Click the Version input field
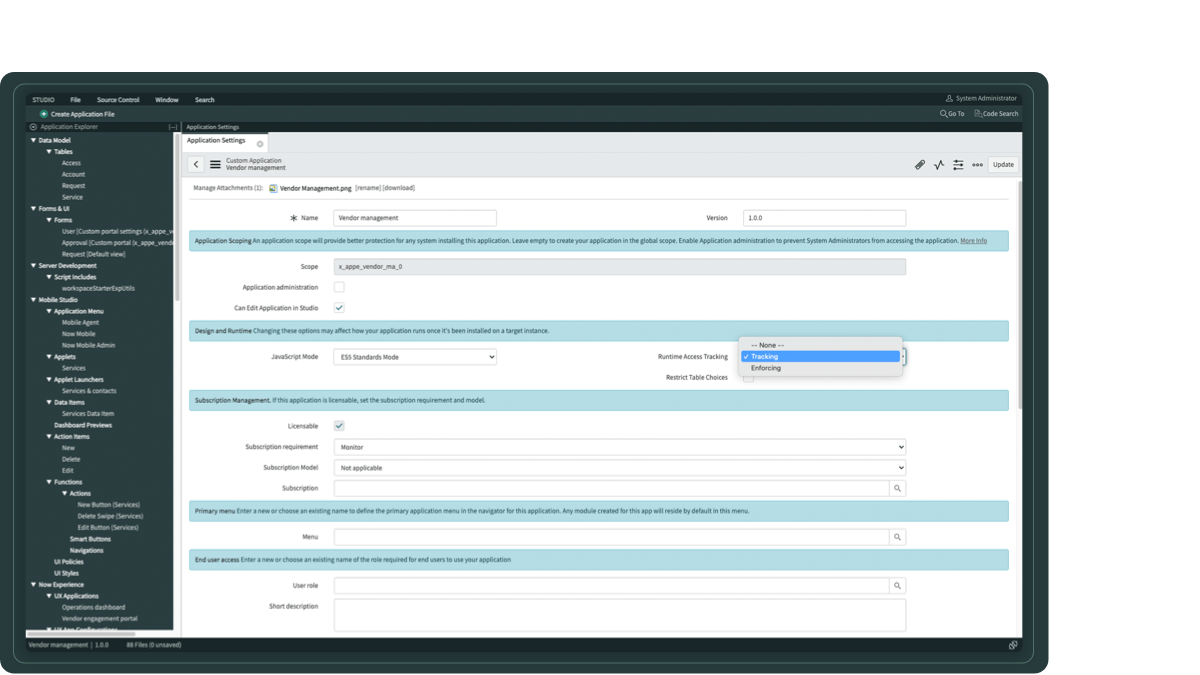 [824, 218]
